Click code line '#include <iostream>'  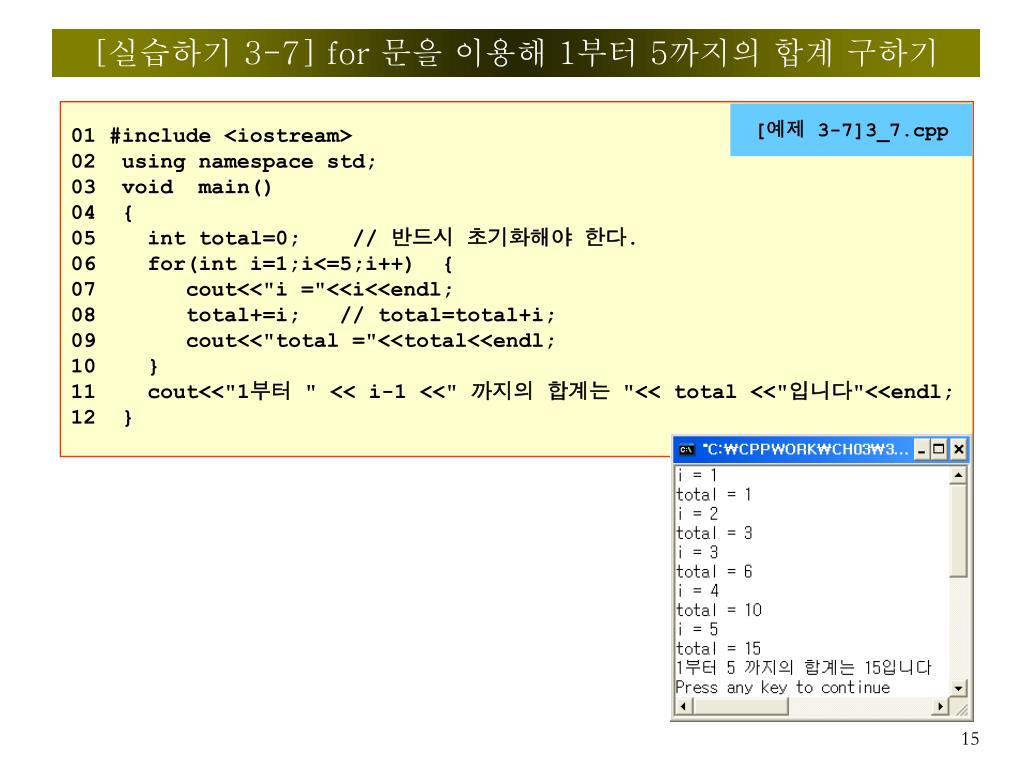231,136
